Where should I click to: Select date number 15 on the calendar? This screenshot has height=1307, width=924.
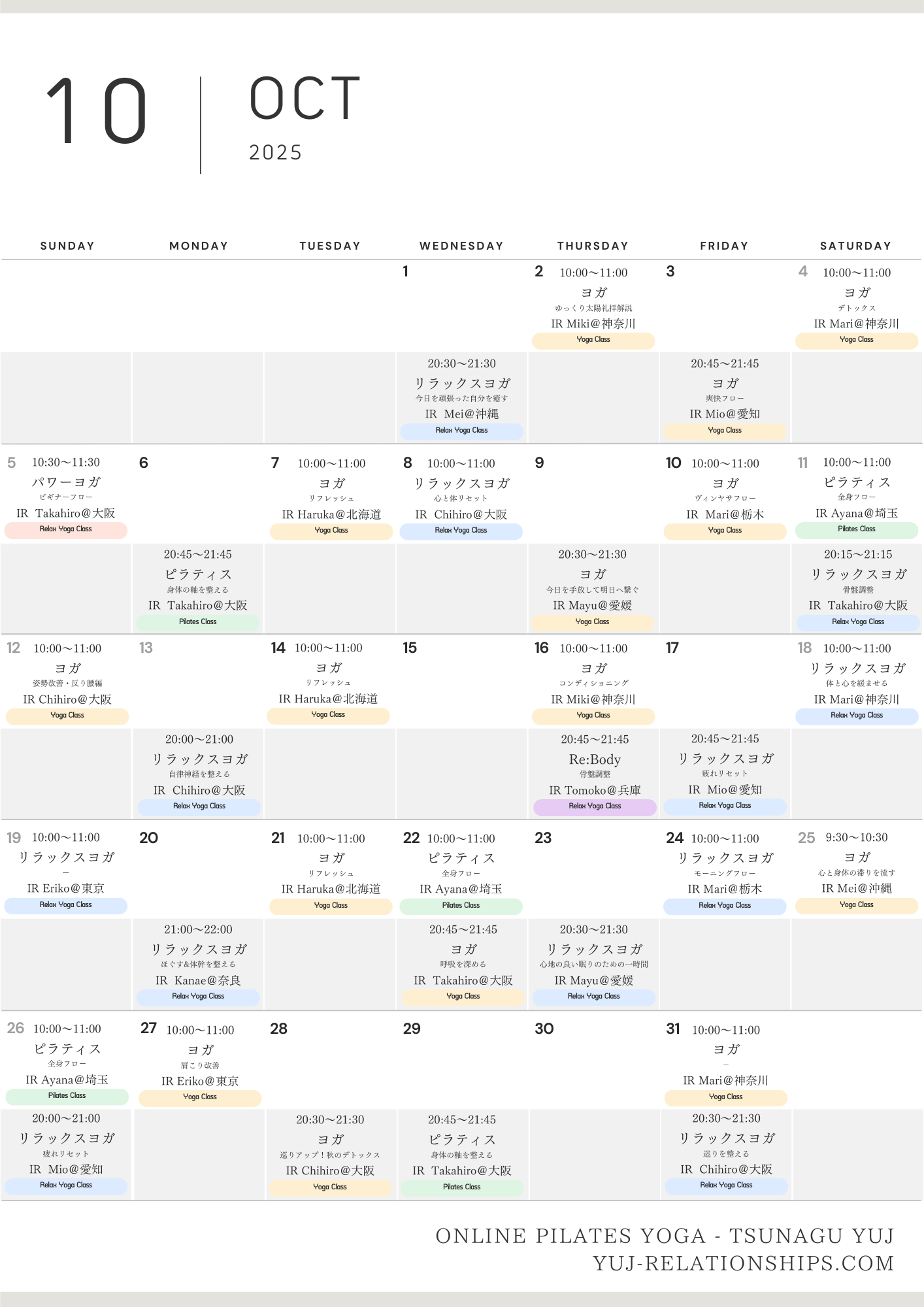coord(410,648)
